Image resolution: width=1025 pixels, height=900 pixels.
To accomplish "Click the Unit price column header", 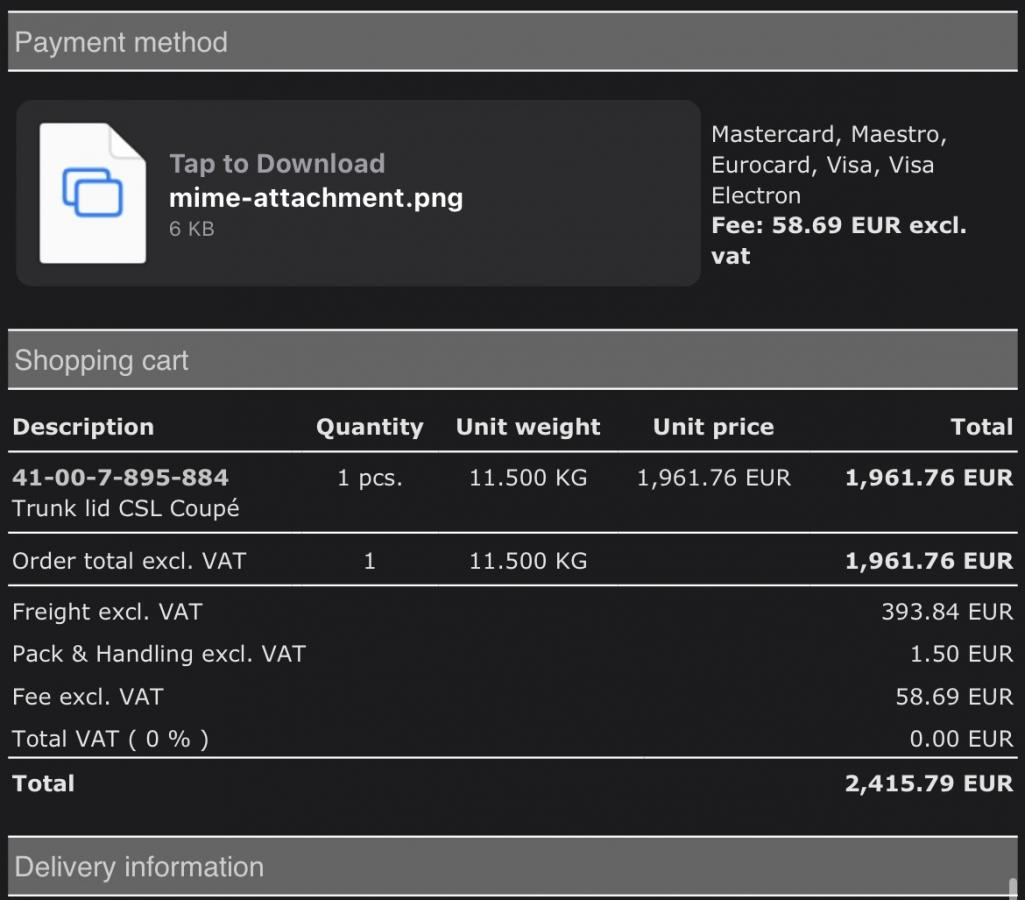I will click(713, 427).
